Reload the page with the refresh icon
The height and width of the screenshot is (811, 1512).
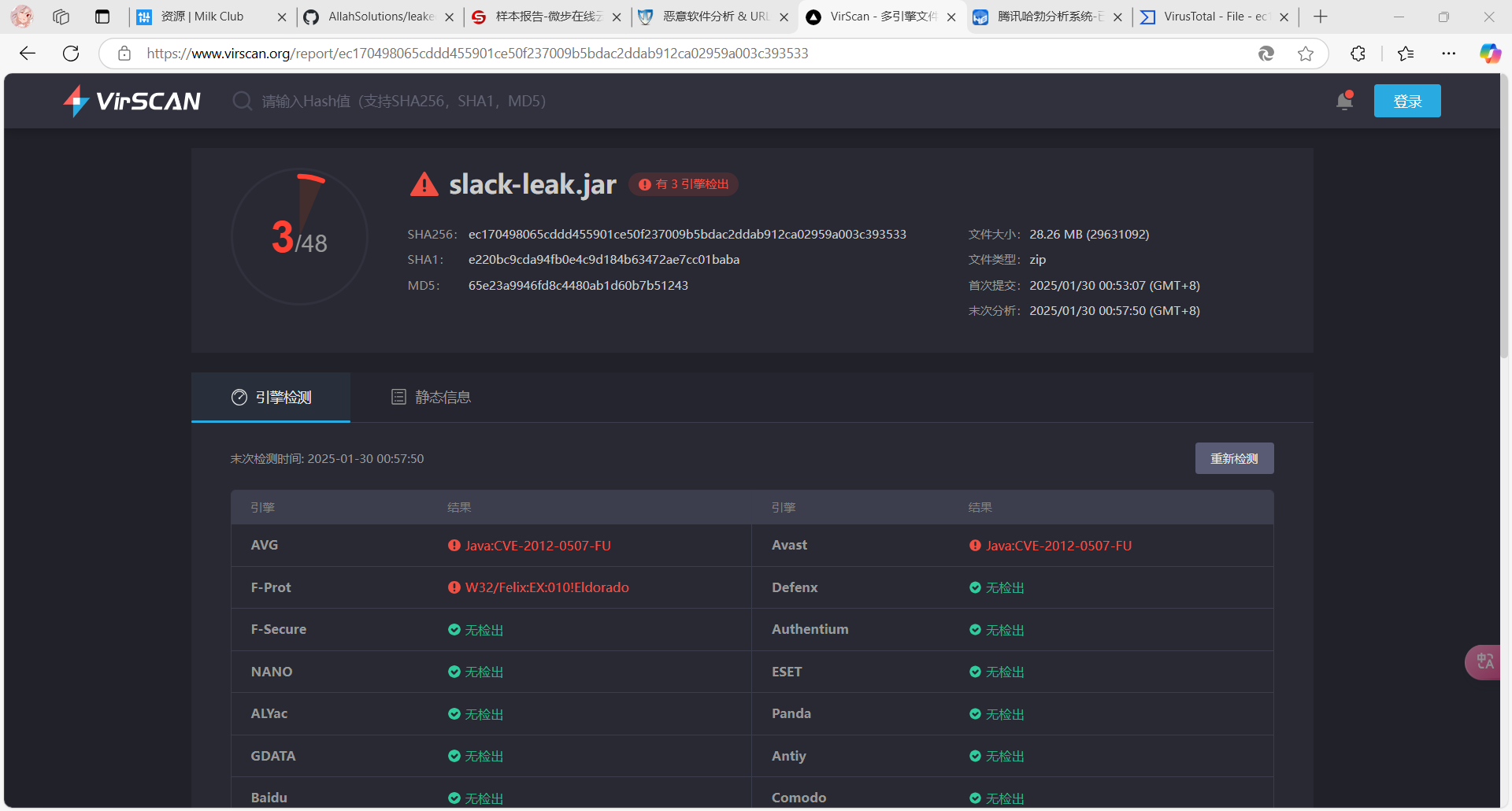click(71, 53)
